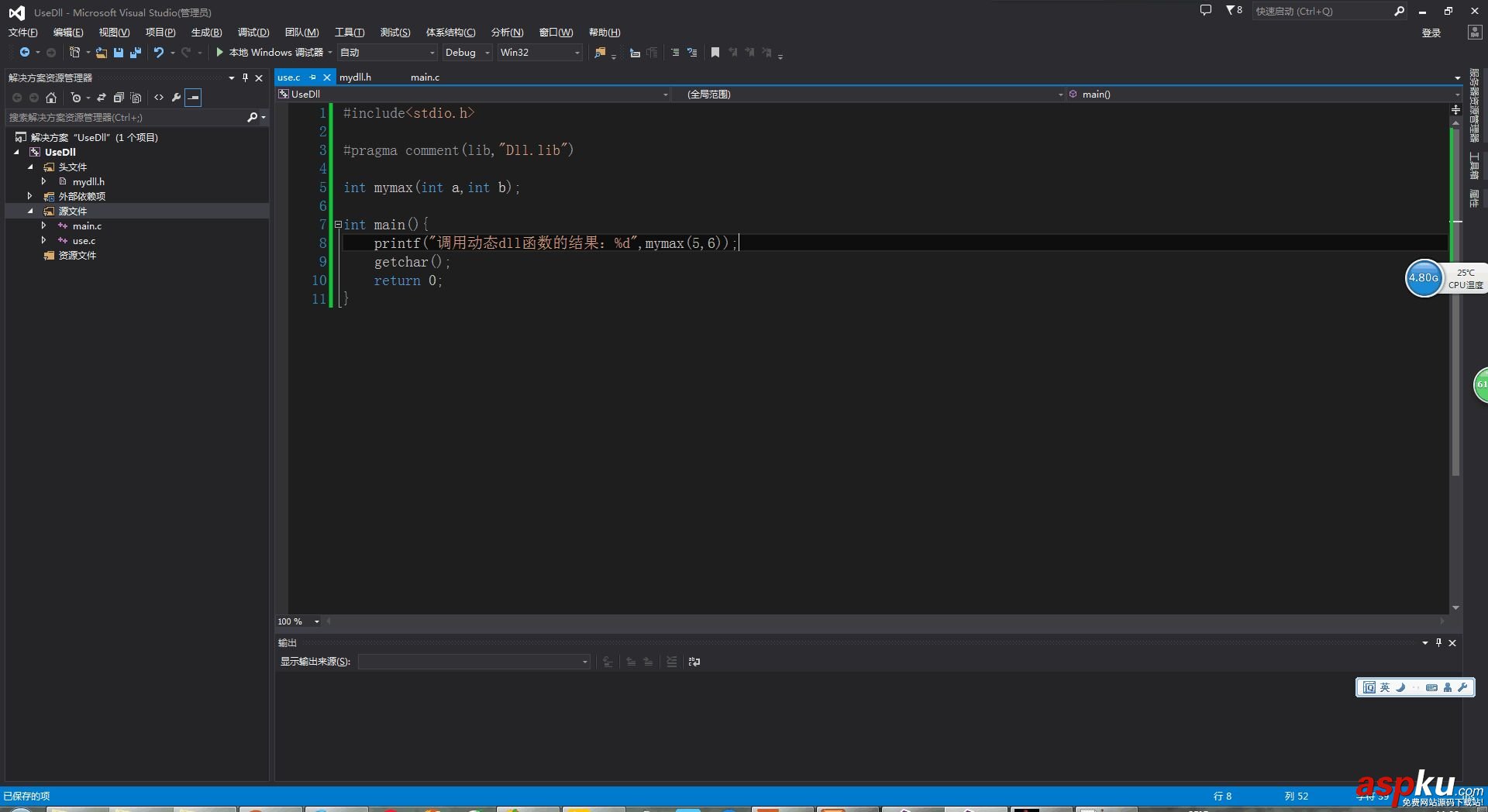Click the 登录 link at top right
The height and width of the screenshot is (812, 1488).
(x=1431, y=32)
